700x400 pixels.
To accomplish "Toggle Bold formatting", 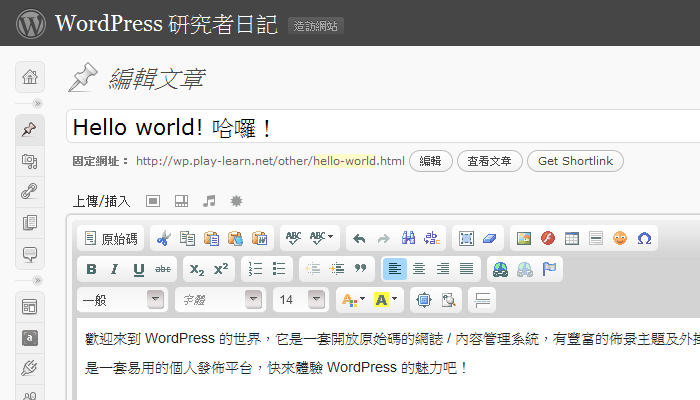I will point(92,269).
